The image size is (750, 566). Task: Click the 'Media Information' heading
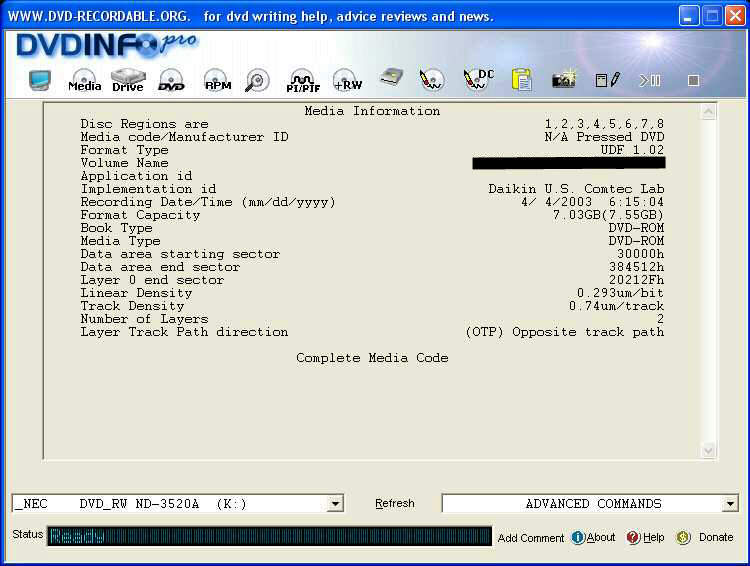click(x=372, y=111)
